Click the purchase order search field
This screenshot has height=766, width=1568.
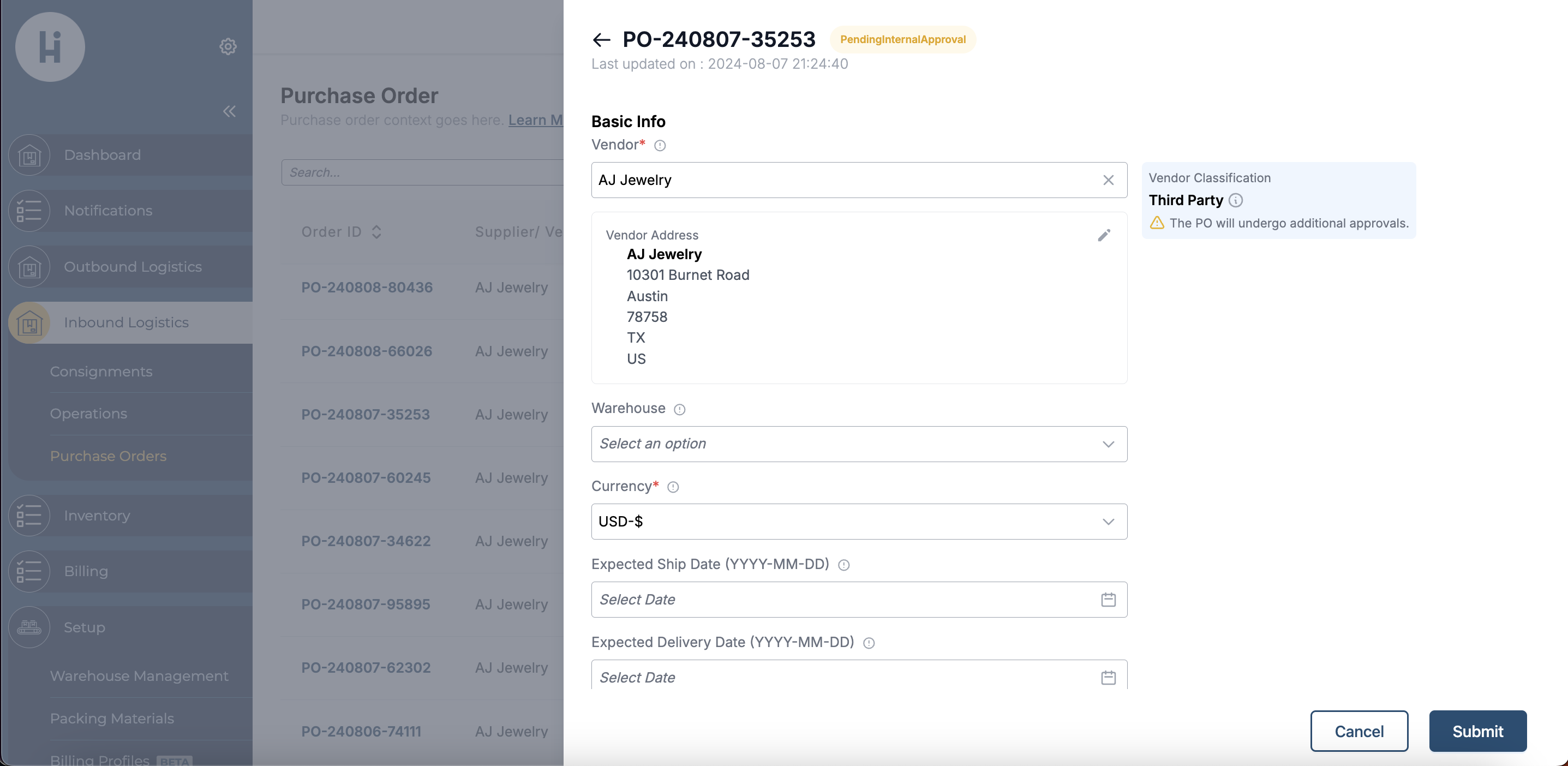tap(421, 172)
